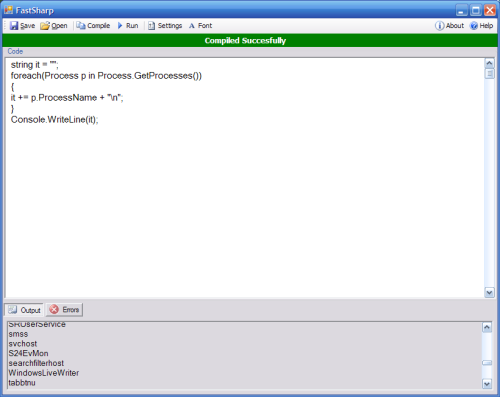Open Settings from the toolbar text
Viewport: 500px width, 397px height.
[170, 26]
